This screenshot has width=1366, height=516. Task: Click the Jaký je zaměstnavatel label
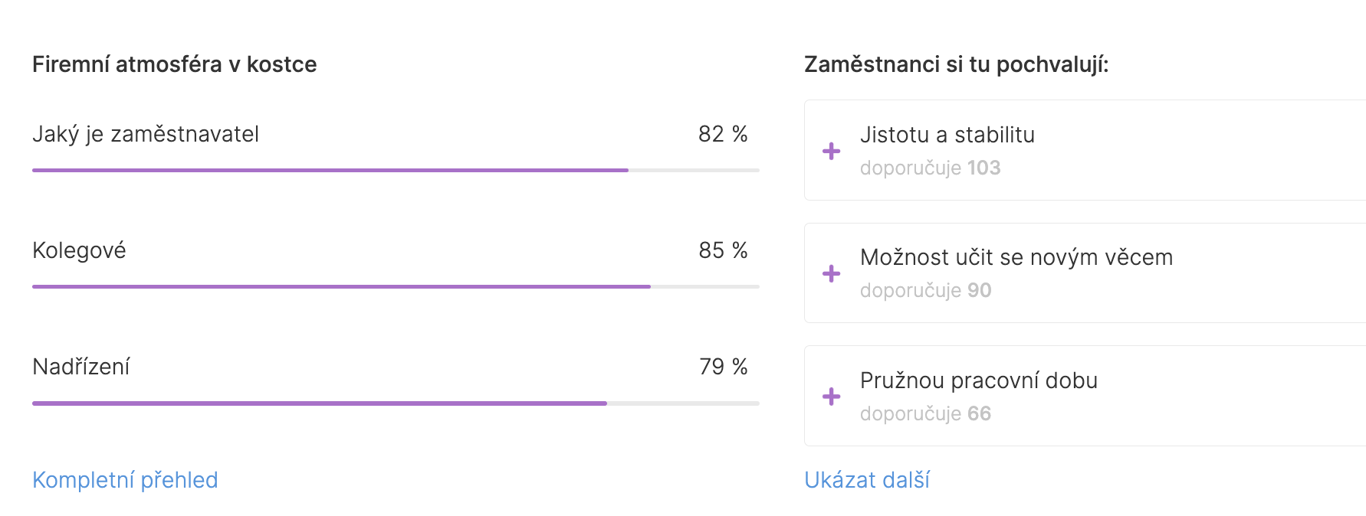click(146, 134)
